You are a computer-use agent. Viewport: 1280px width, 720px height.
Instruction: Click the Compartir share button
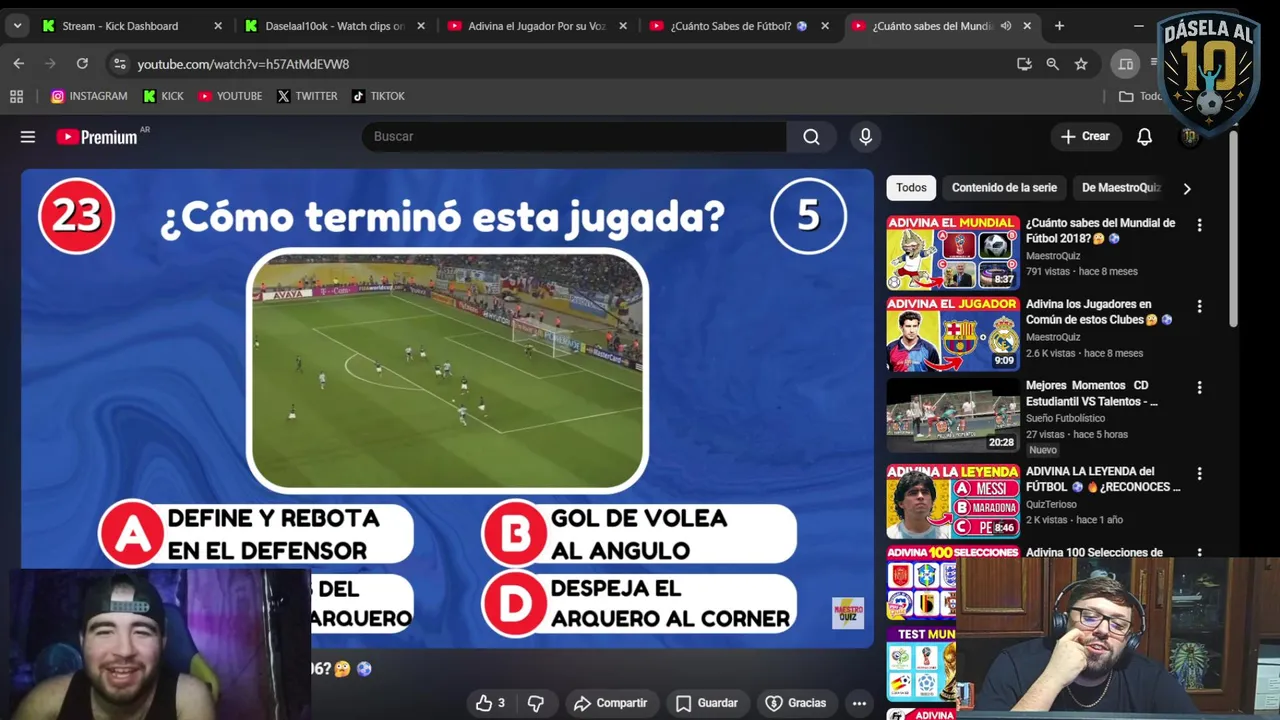[x=610, y=703]
